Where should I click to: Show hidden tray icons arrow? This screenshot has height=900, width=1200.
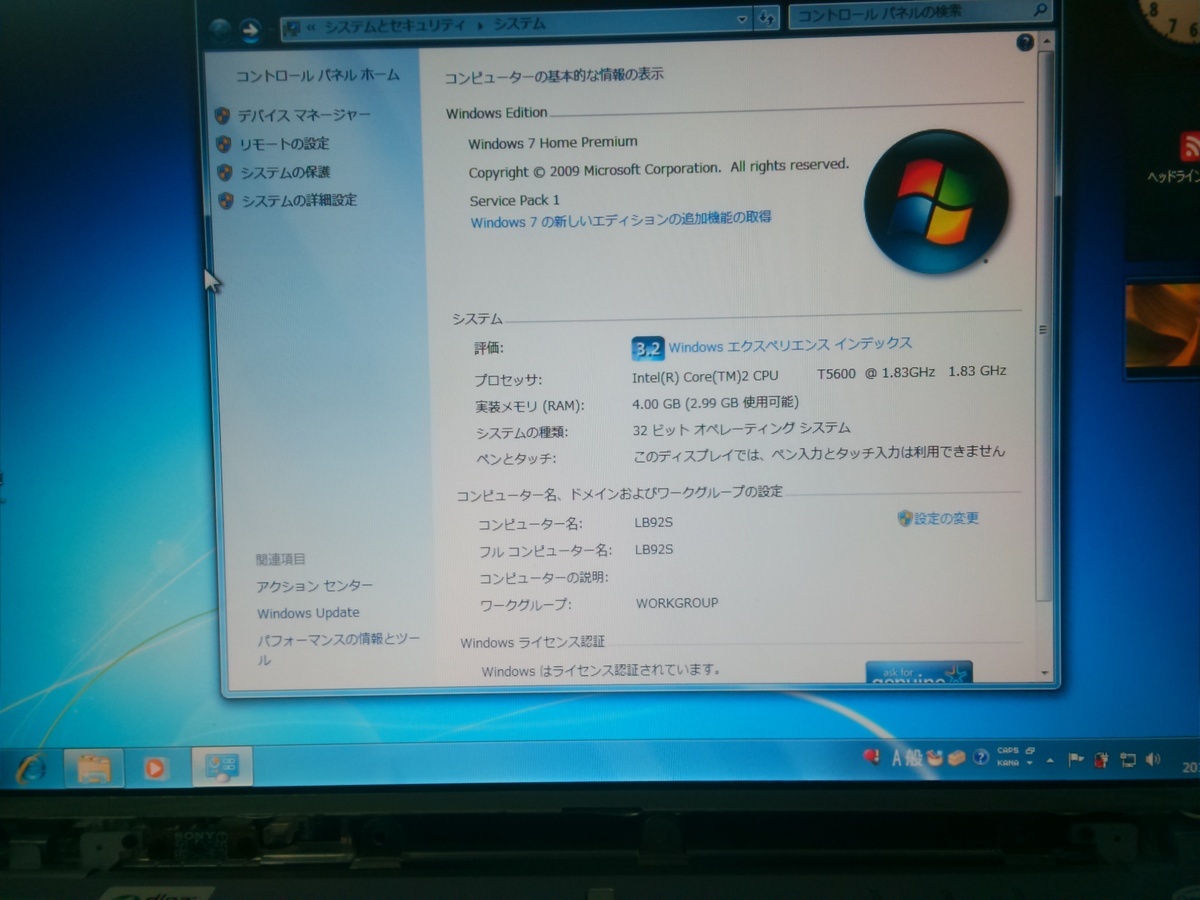(x=1051, y=760)
